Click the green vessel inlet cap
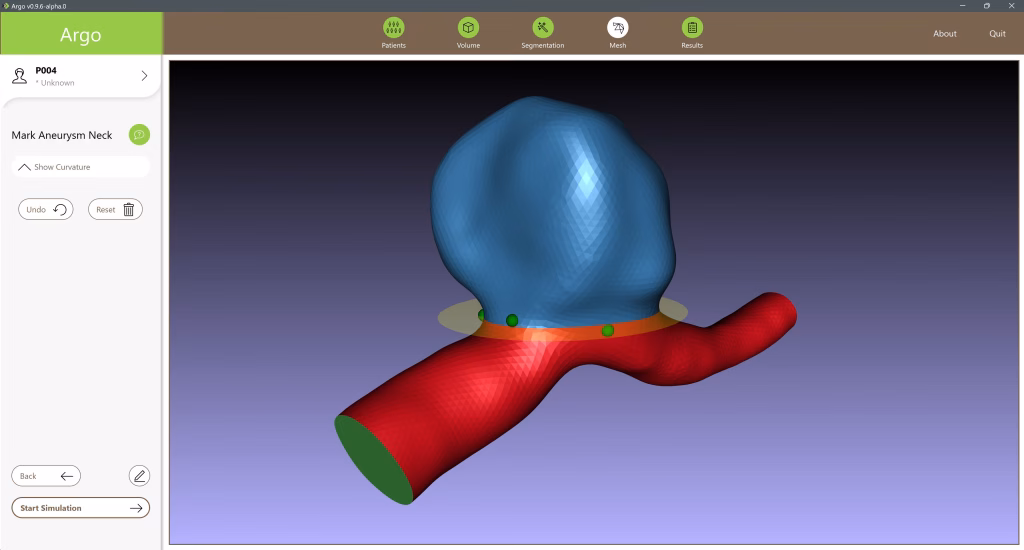 (x=374, y=460)
